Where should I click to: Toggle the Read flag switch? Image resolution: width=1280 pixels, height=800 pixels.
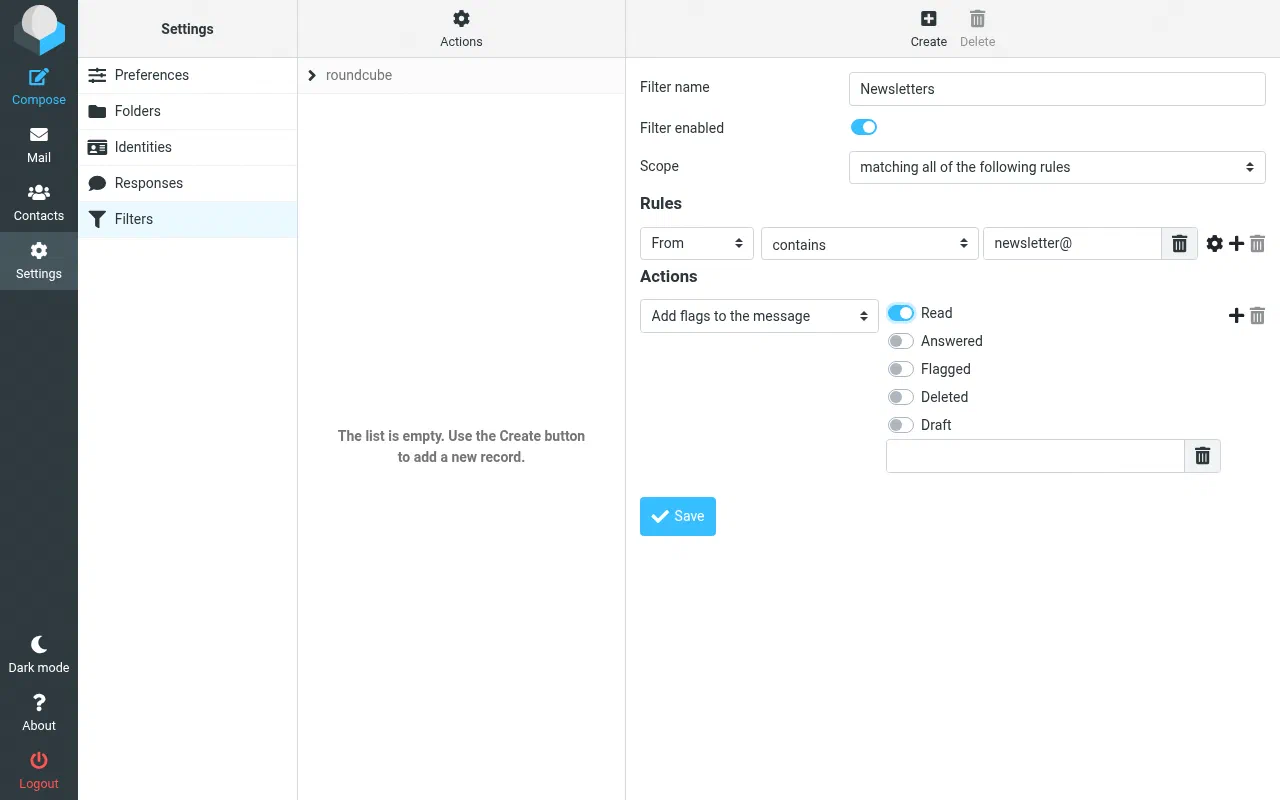pos(901,313)
